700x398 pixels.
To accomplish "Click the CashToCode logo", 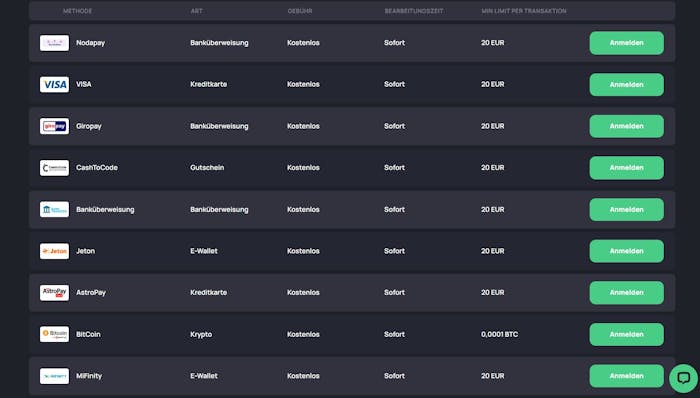I will point(54,168).
